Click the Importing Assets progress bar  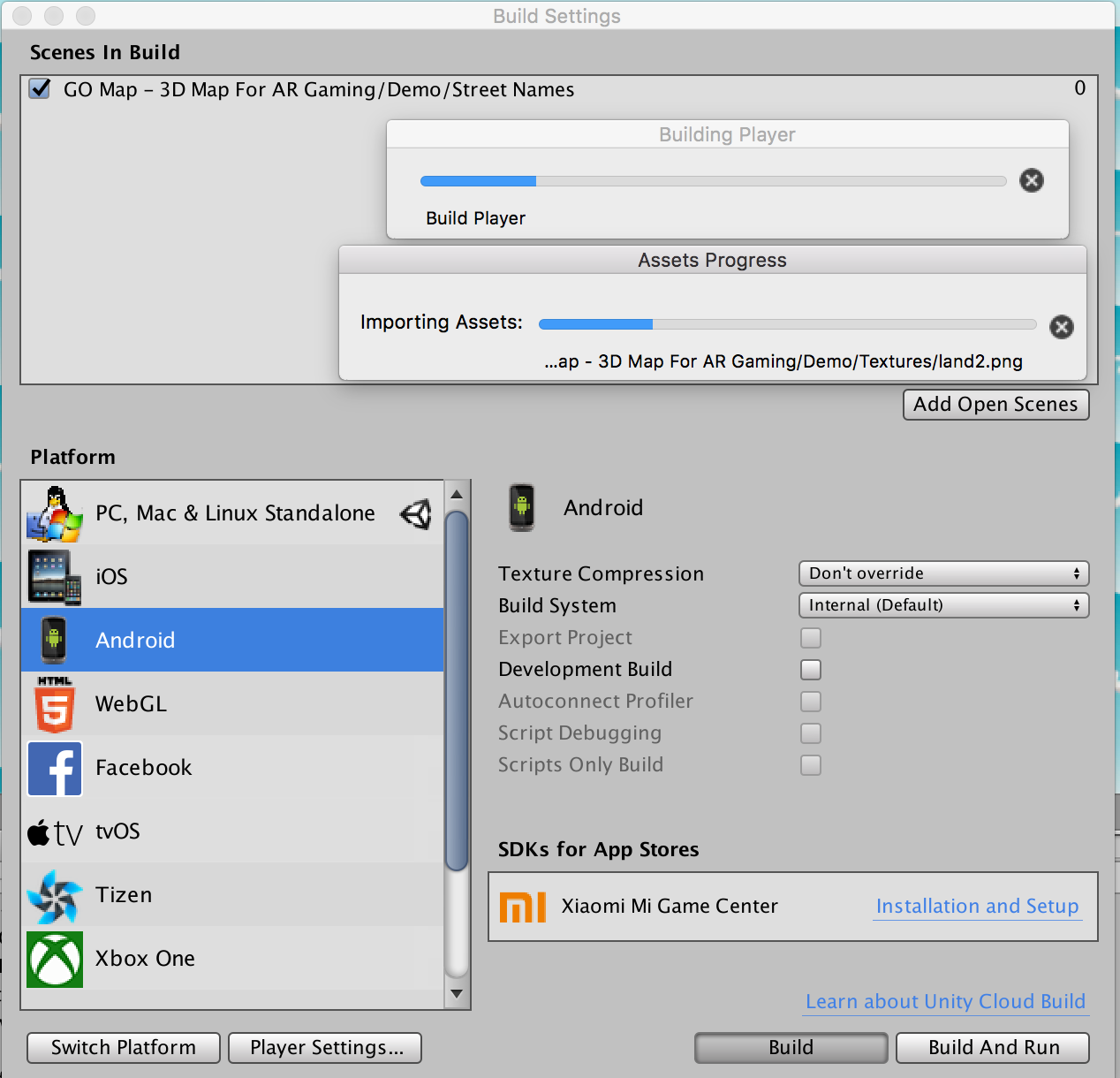[788, 324]
